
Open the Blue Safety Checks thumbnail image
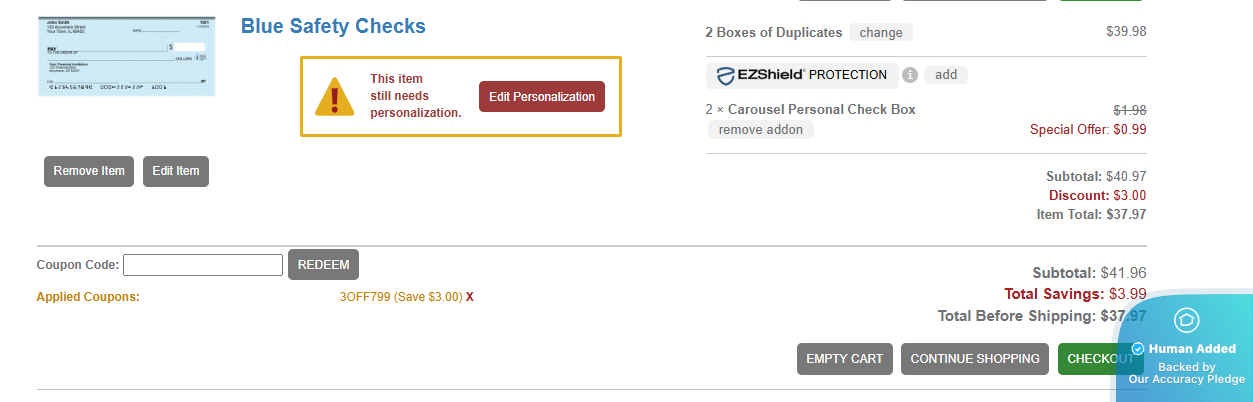(x=127, y=56)
